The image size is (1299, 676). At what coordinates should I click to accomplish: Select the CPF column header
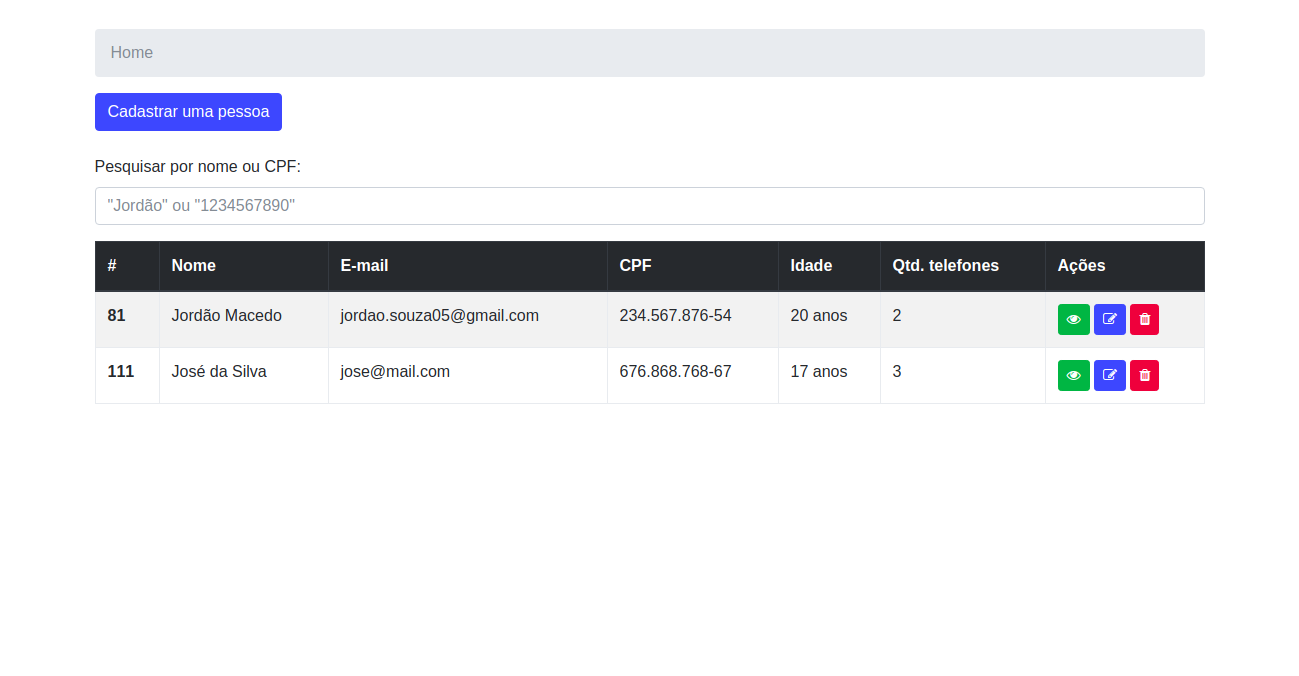coord(635,266)
